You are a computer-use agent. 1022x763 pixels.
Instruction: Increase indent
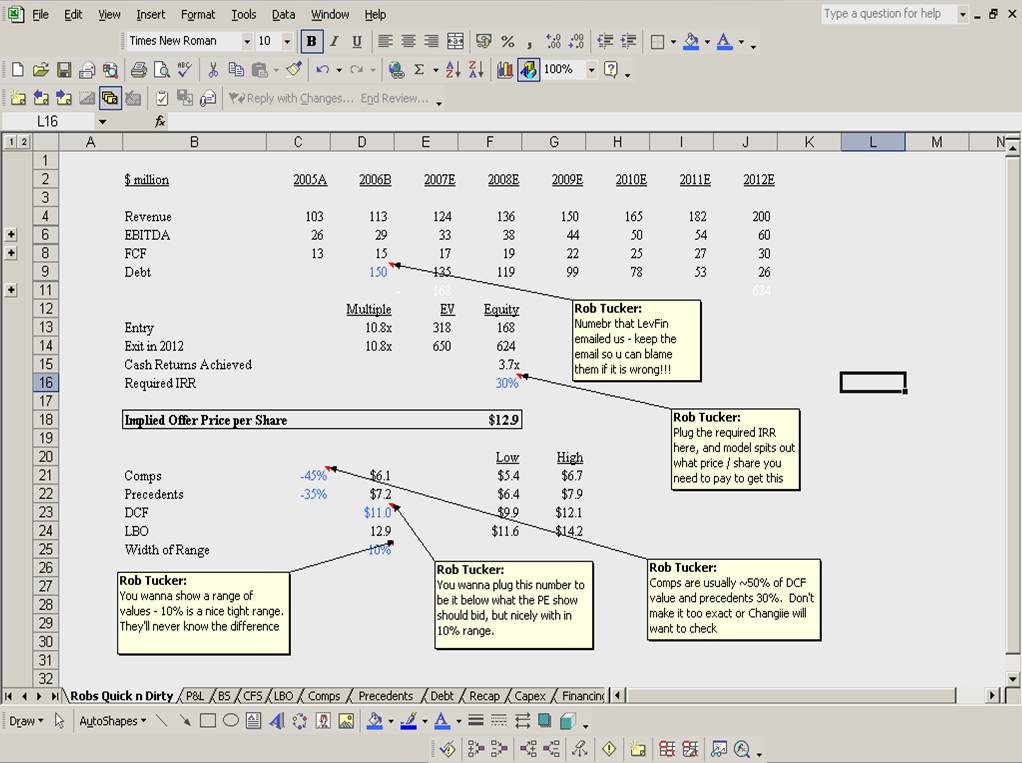click(628, 42)
